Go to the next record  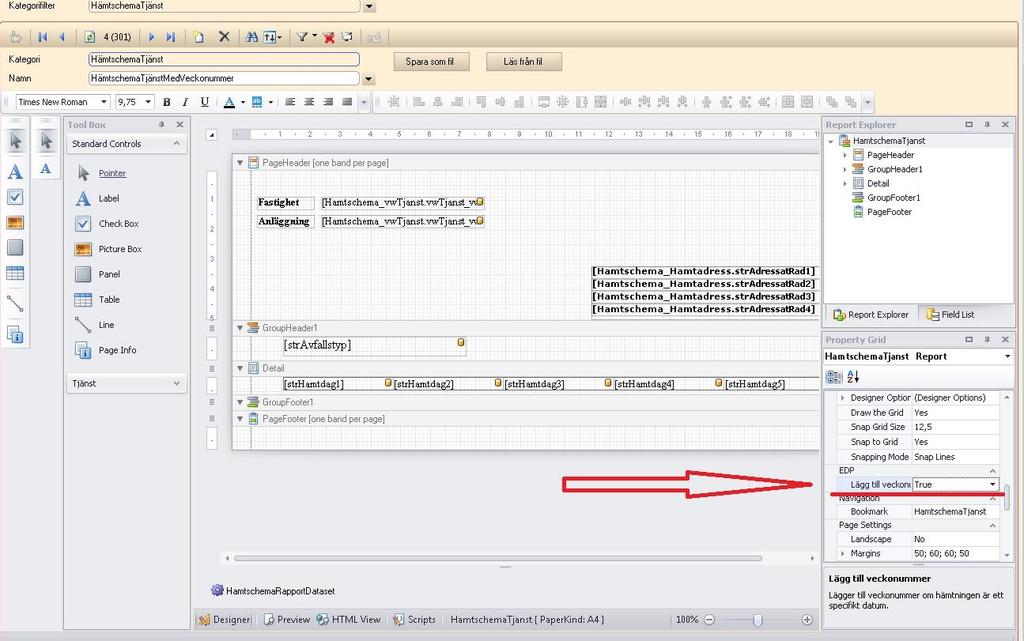(152, 37)
